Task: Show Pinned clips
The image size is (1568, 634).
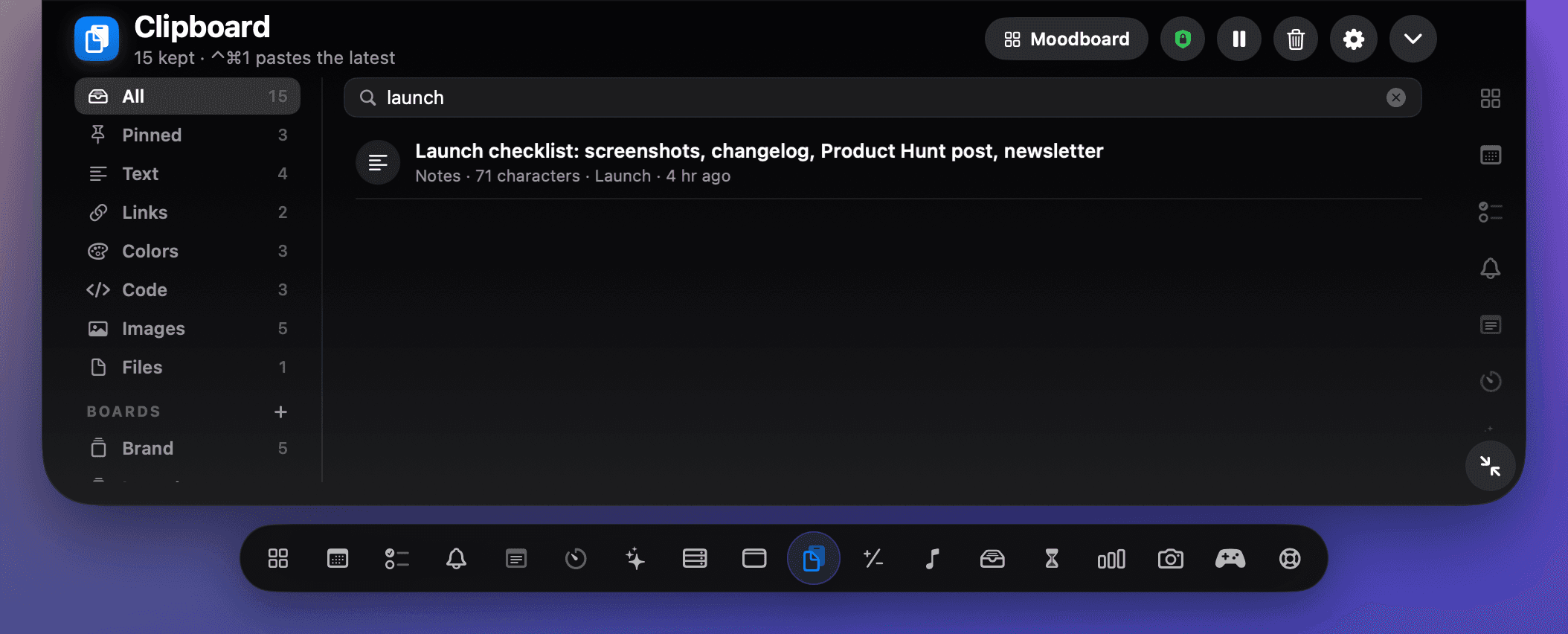Action: (187, 135)
